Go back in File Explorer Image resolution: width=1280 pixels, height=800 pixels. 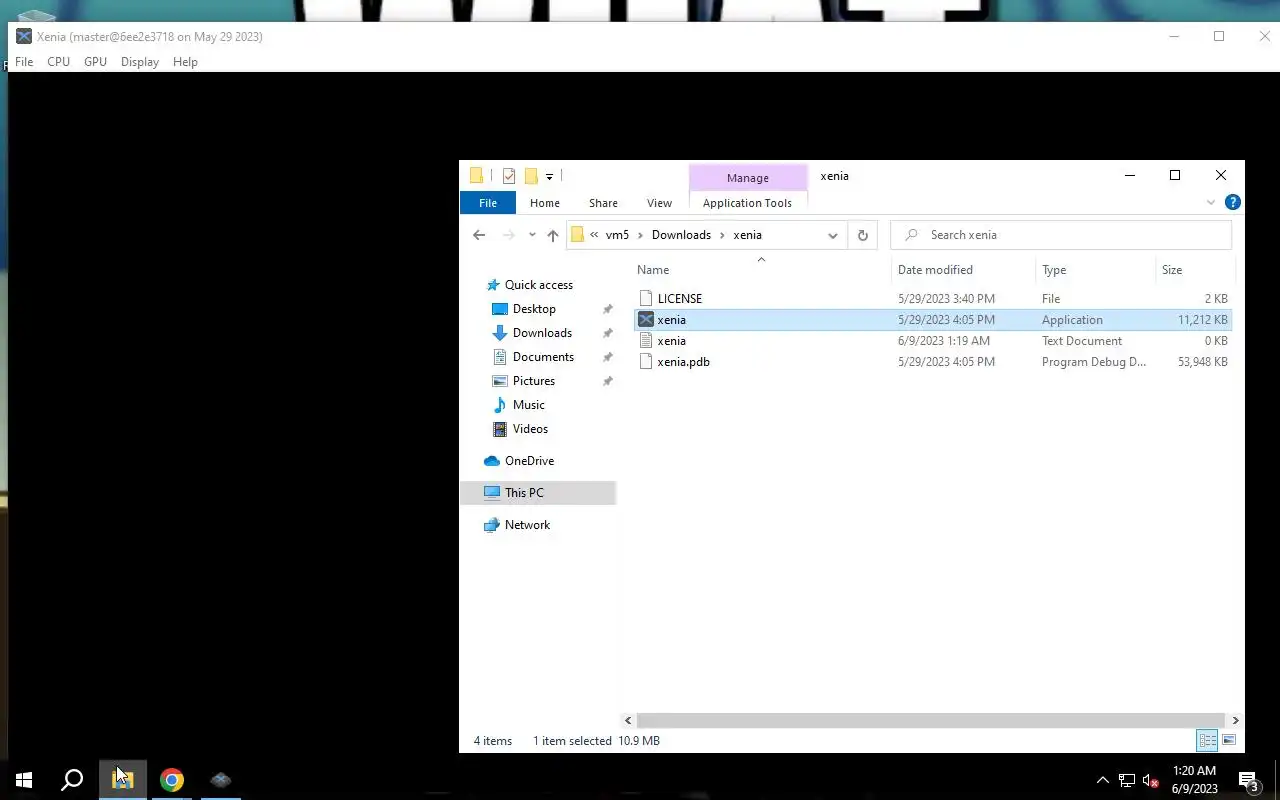[479, 235]
